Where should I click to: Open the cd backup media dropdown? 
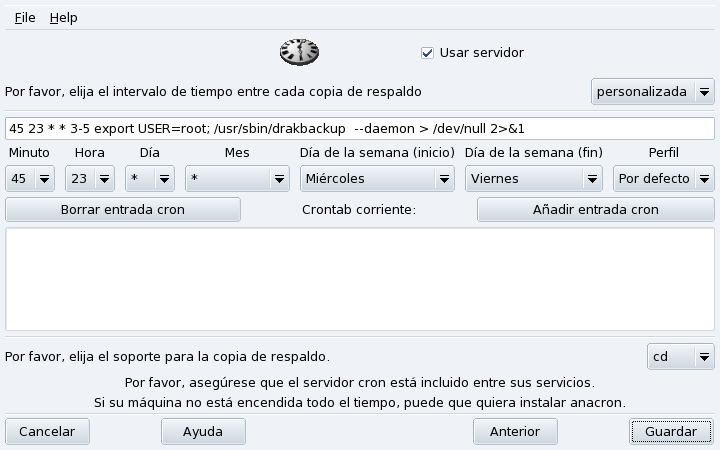tap(680, 357)
